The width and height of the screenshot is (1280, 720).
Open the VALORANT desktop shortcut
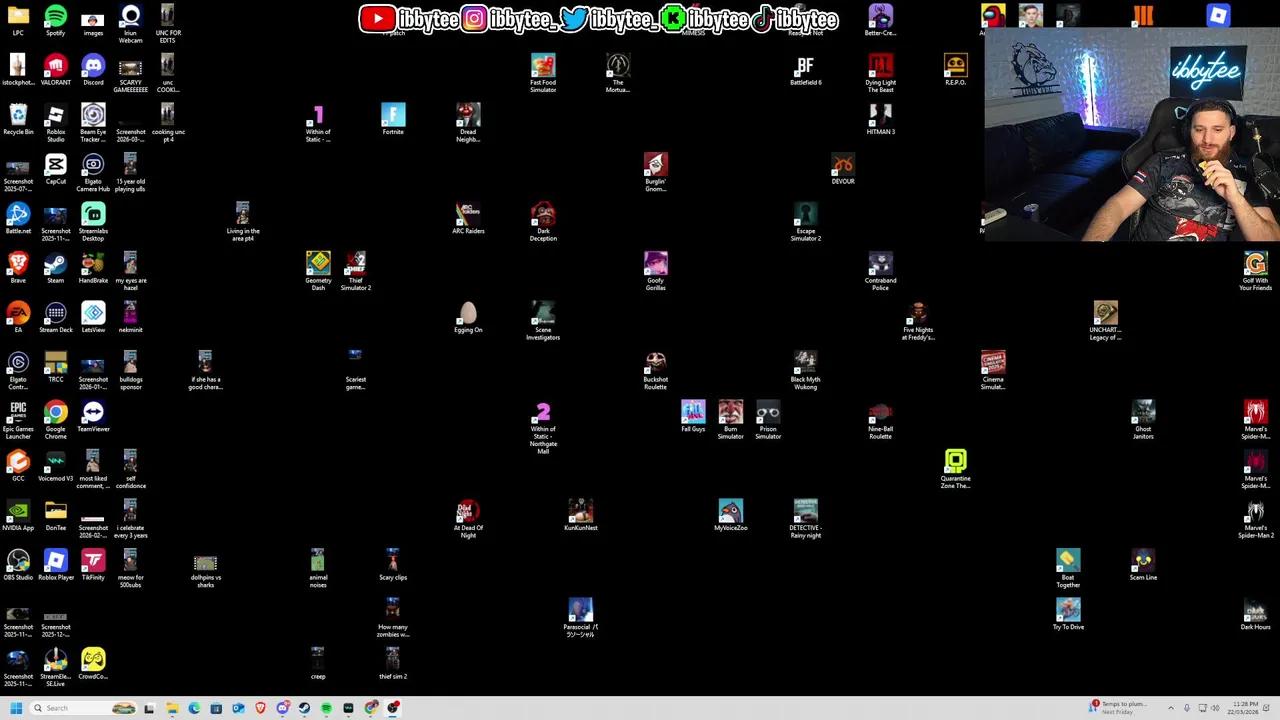pos(55,71)
